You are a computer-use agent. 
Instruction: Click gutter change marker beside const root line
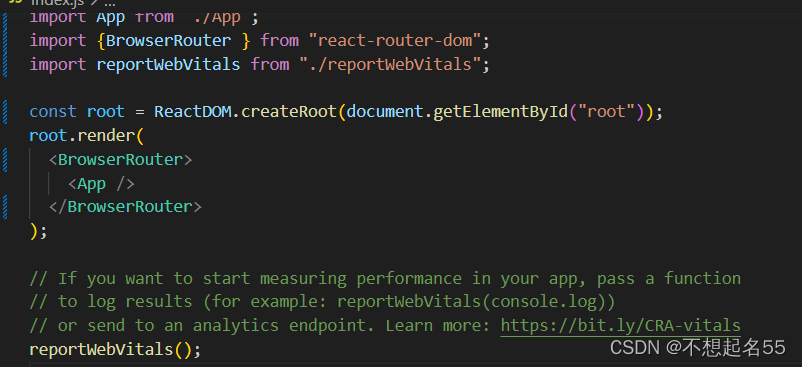point(5,111)
